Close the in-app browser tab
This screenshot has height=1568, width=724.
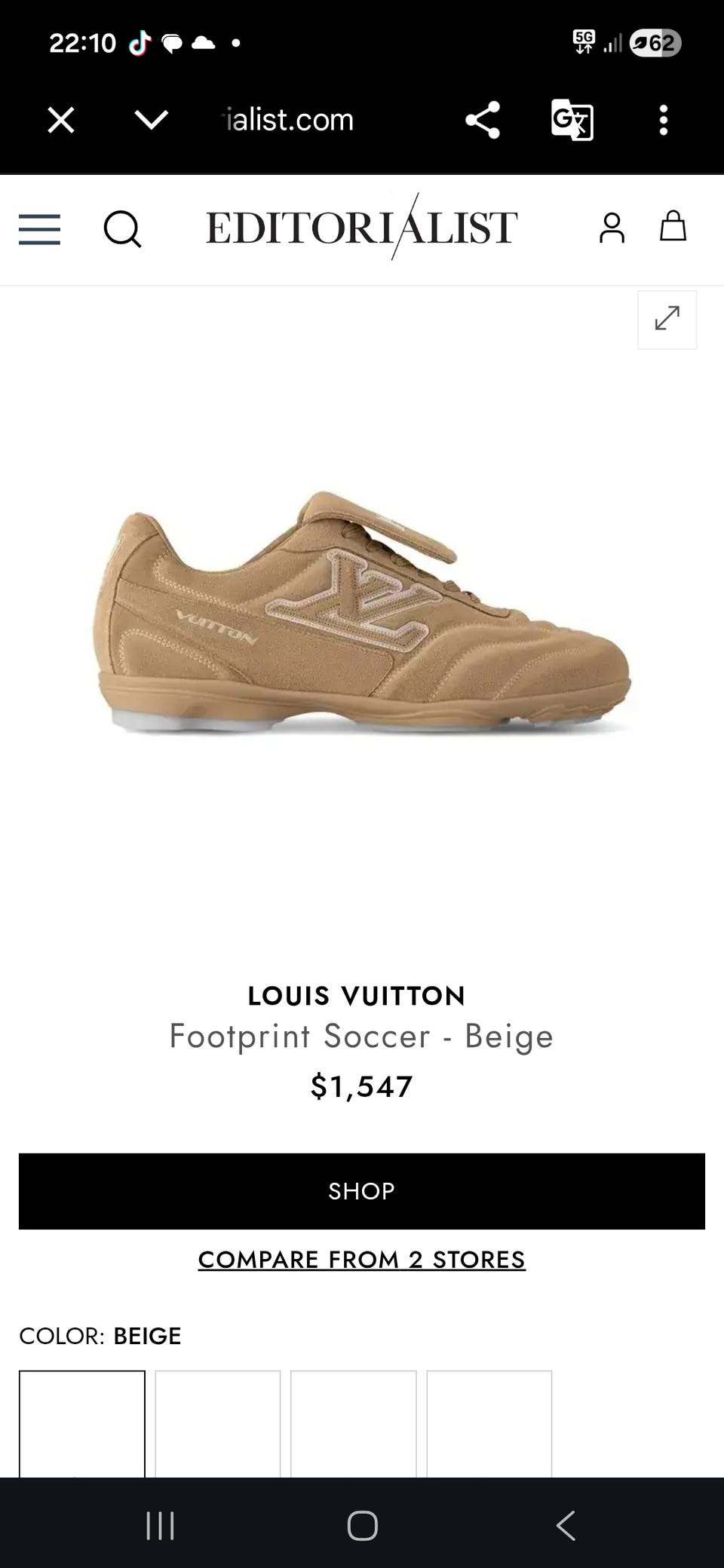point(61,120)
